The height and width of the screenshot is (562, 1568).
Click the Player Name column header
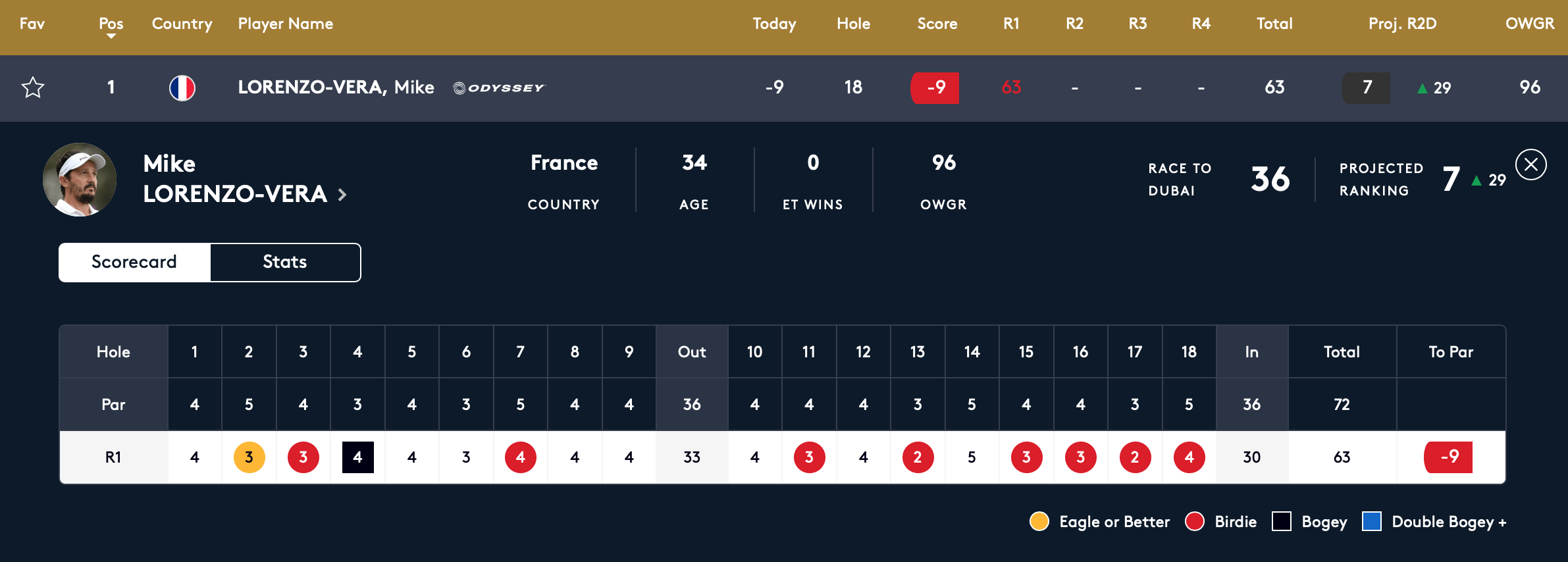(x=286, y=24)
